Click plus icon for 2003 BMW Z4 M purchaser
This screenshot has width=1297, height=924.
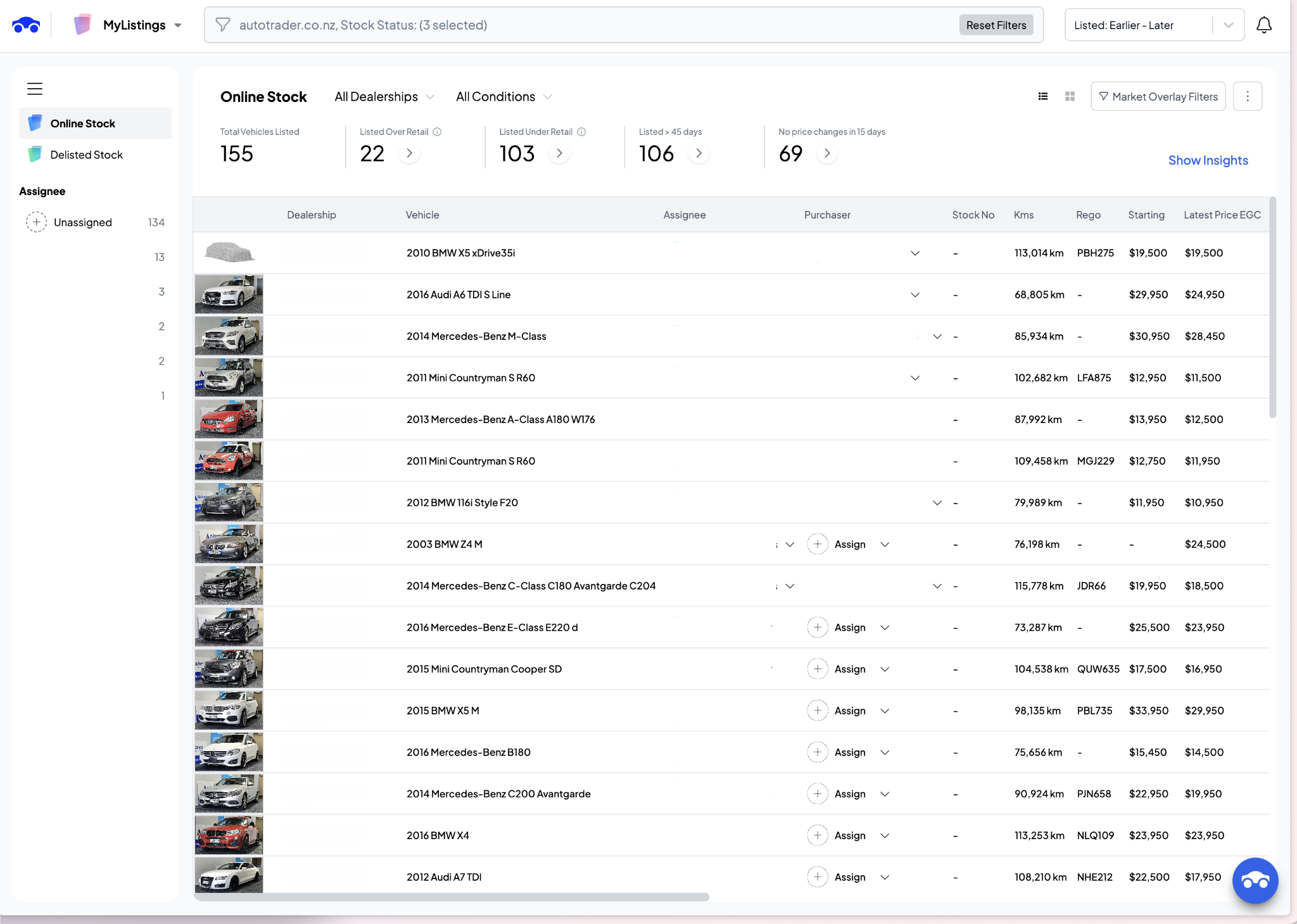click(x=818, y=544)
